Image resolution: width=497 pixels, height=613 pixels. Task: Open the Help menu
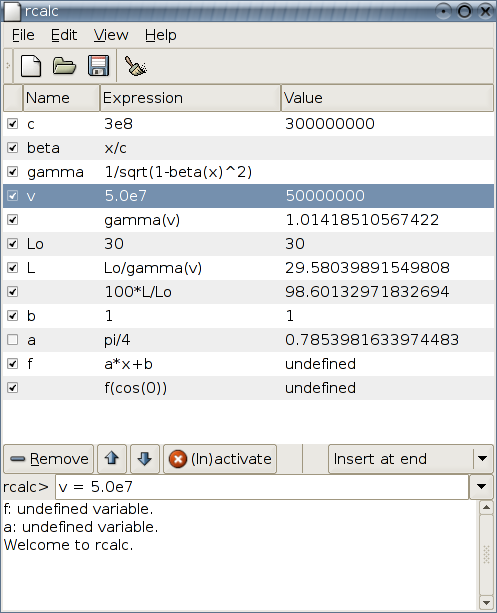click(x=161, y=35)
